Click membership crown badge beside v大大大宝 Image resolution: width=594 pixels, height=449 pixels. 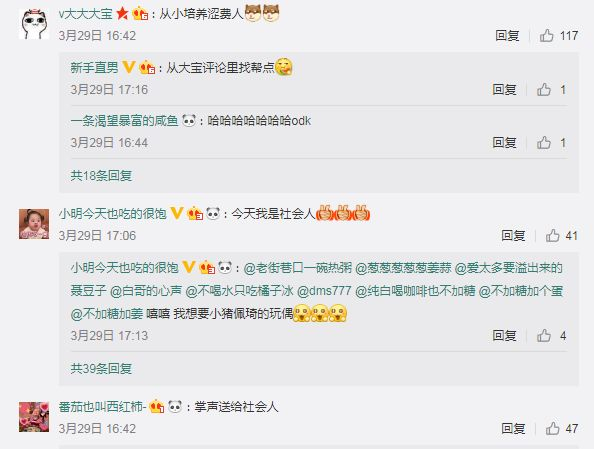coord(140,14)
